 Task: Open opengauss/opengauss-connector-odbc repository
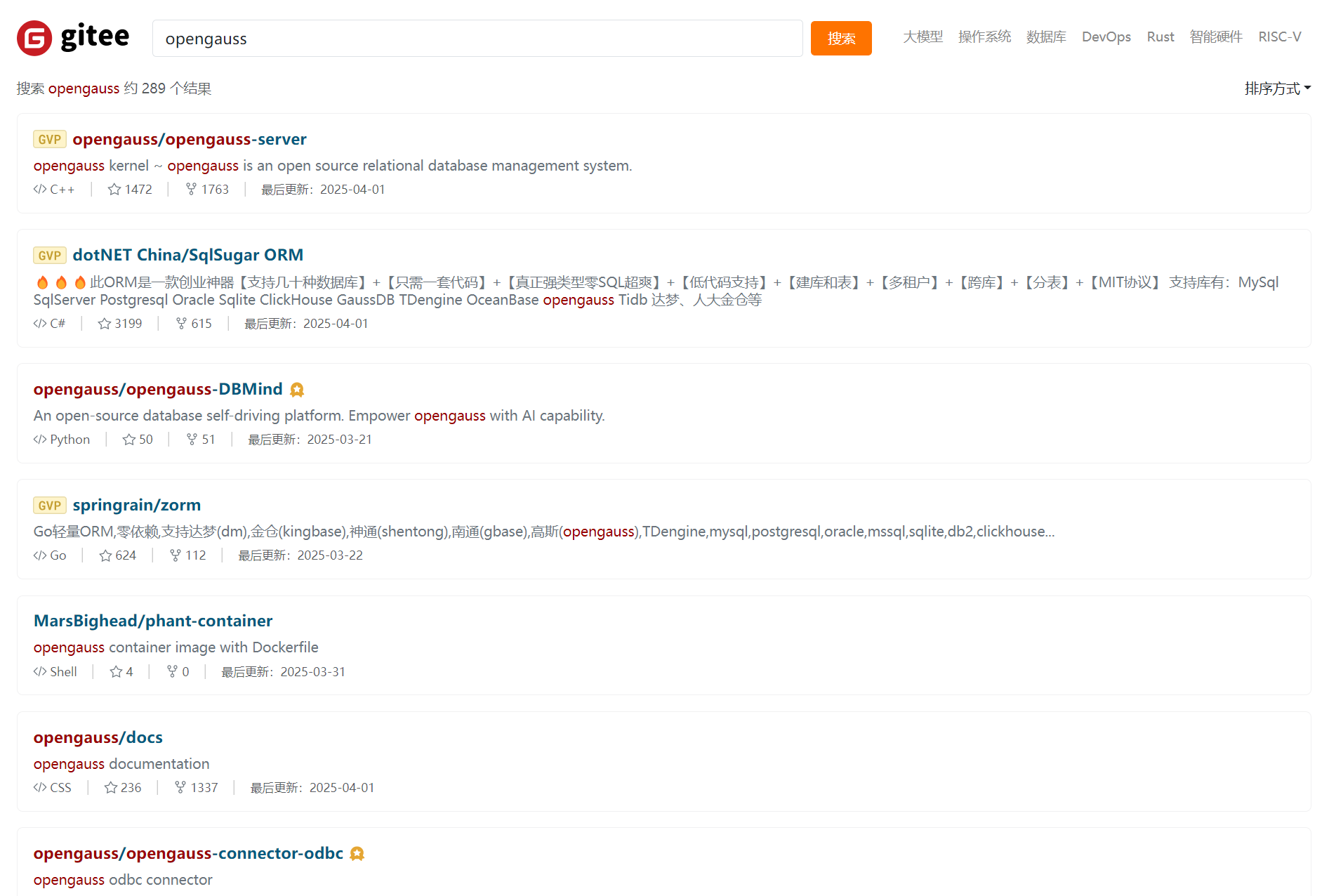coord(188,853)
